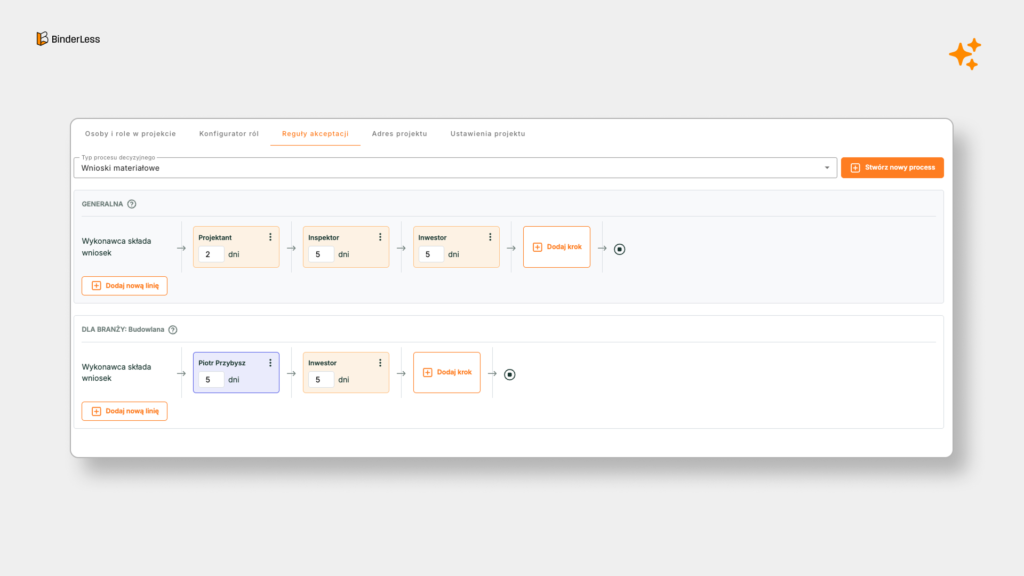
Task: Open three-dot menu on Projektant step
Action: (x=270, y=237)
